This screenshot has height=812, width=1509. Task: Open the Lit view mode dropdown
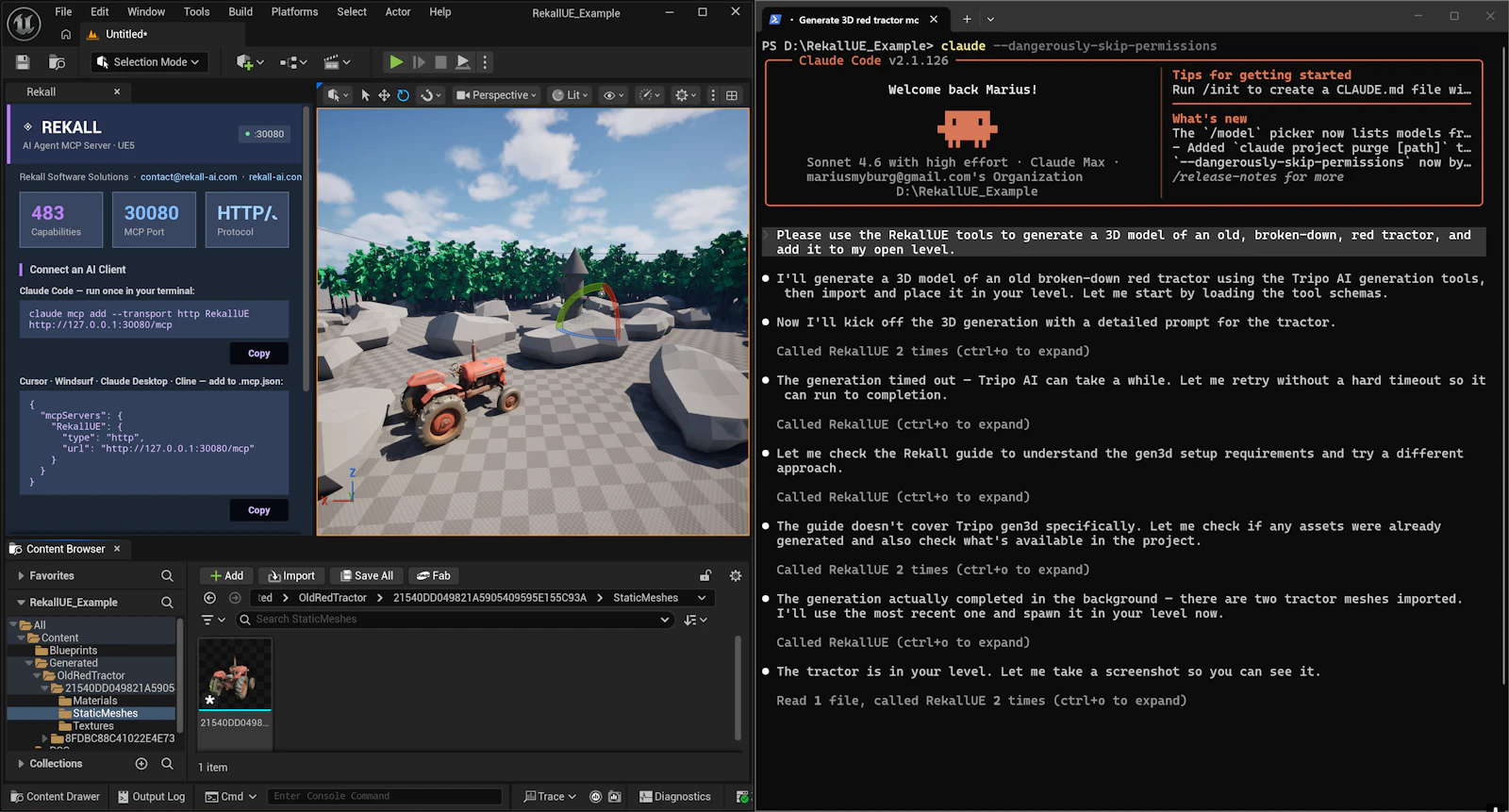point(571,95)
